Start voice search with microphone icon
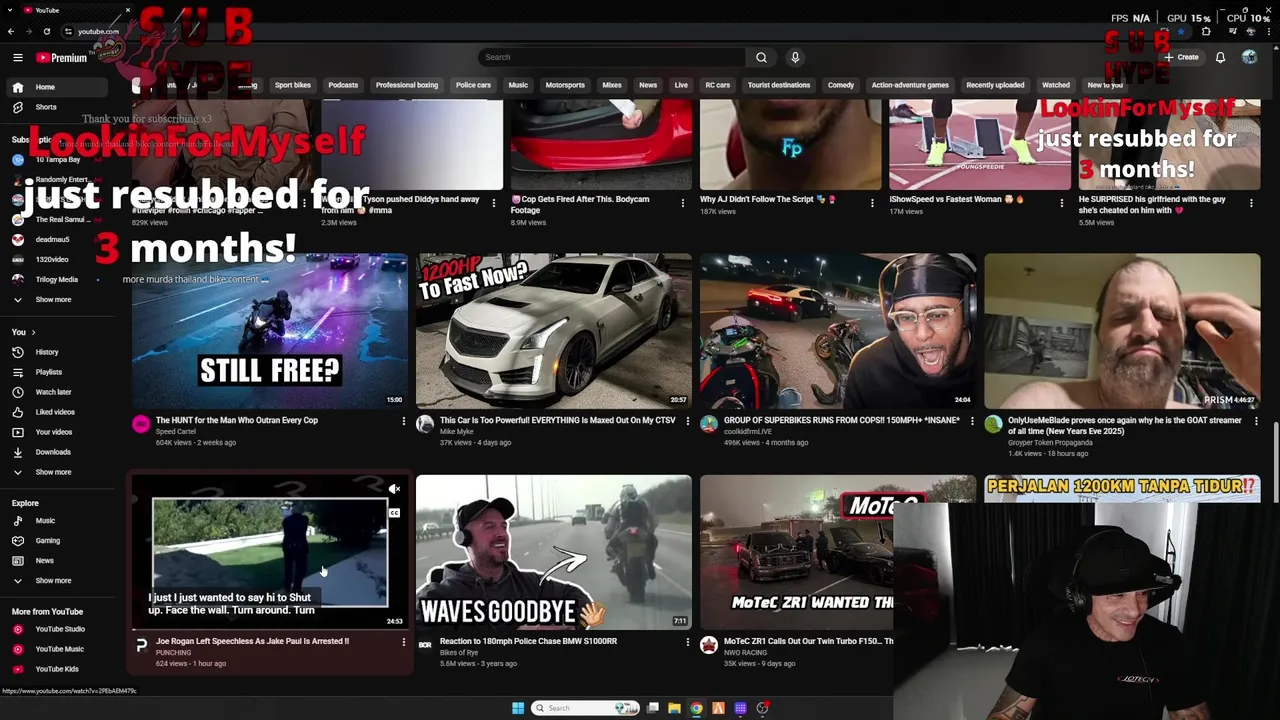This screenshot has height=720, width=1280. pyautogui.click(x=795, y=57)
